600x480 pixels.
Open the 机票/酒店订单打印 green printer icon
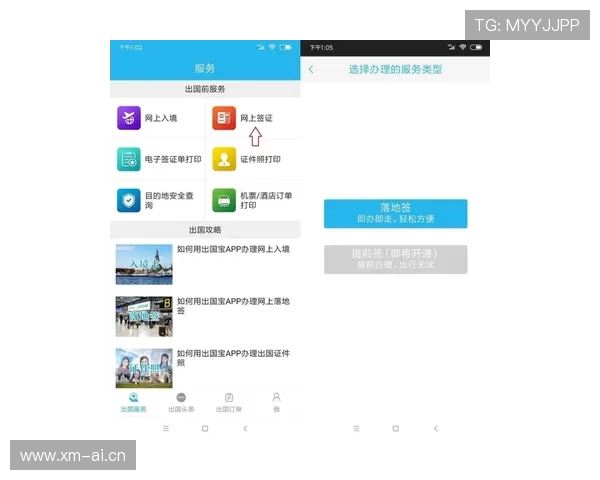(224, 200)
